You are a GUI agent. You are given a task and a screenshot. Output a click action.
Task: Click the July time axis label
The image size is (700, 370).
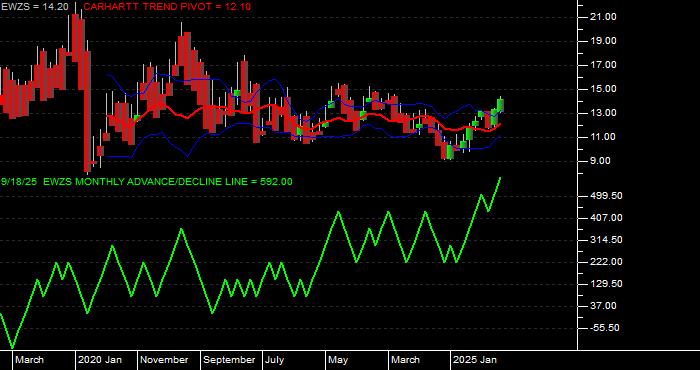click(275, 360)
